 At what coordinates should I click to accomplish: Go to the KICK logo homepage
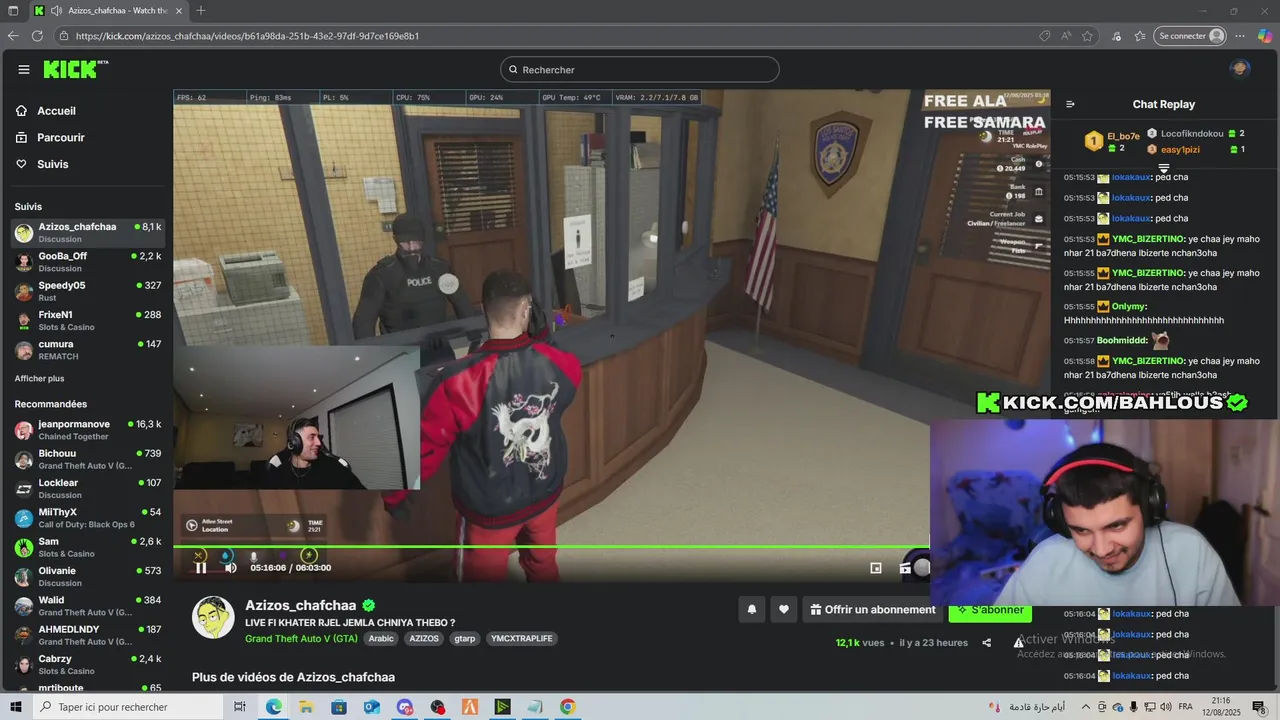coord(75,69)
